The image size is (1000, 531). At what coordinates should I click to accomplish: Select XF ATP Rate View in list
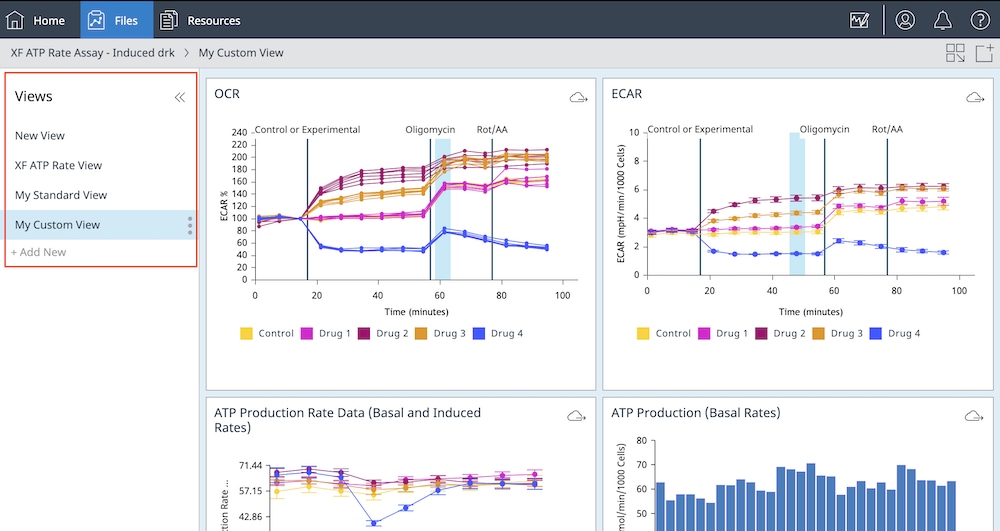pyautogui.click(x=58, y=165)
